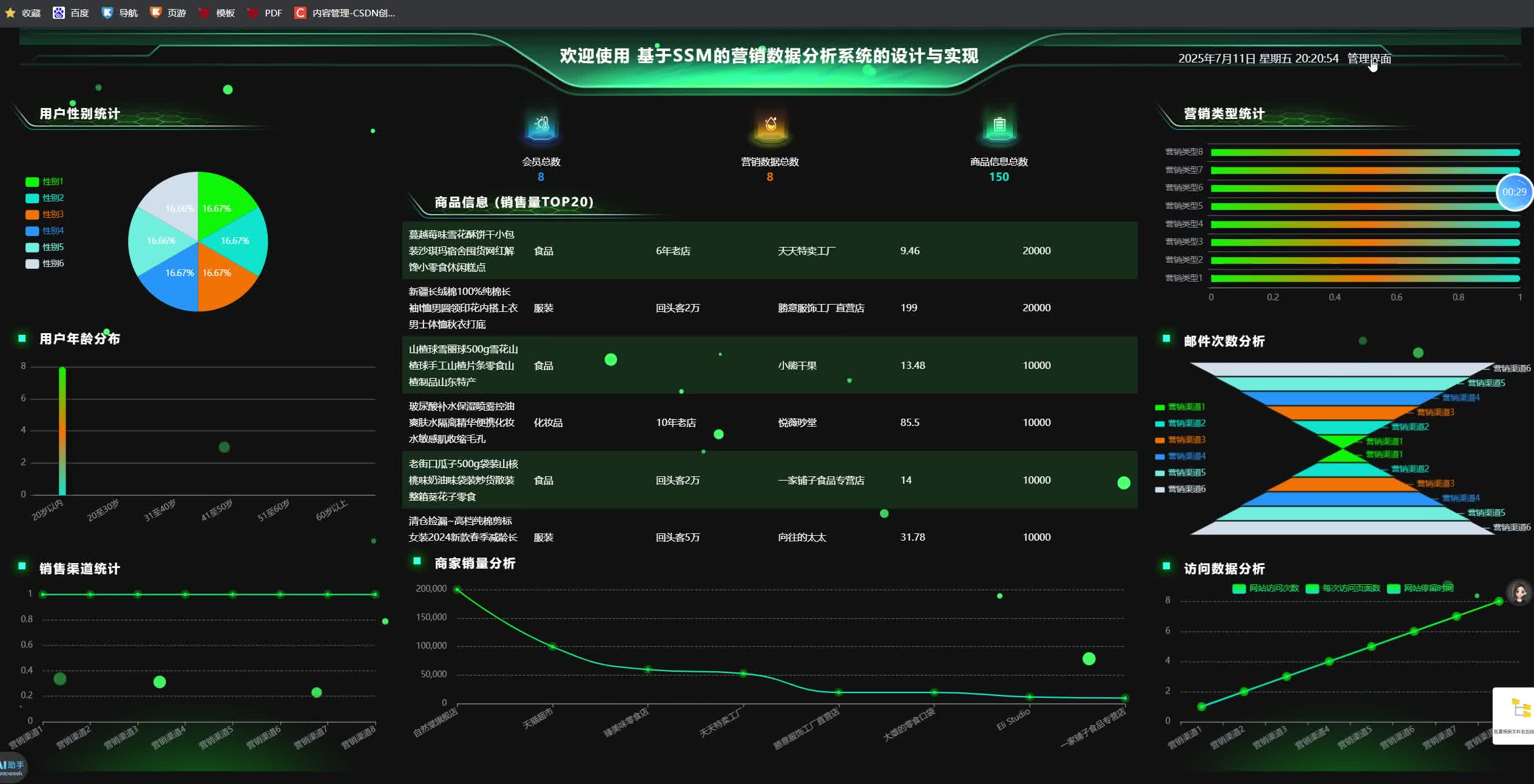Click the avatar assistant icon
1534x784 pixels.
point(1519,592)
